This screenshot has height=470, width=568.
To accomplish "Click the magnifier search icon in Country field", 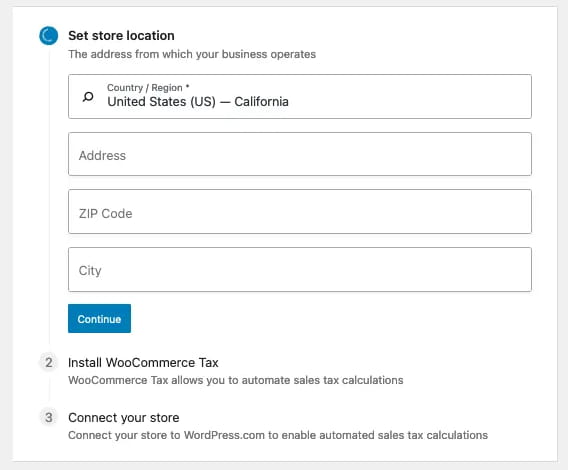I will [88, 97].
